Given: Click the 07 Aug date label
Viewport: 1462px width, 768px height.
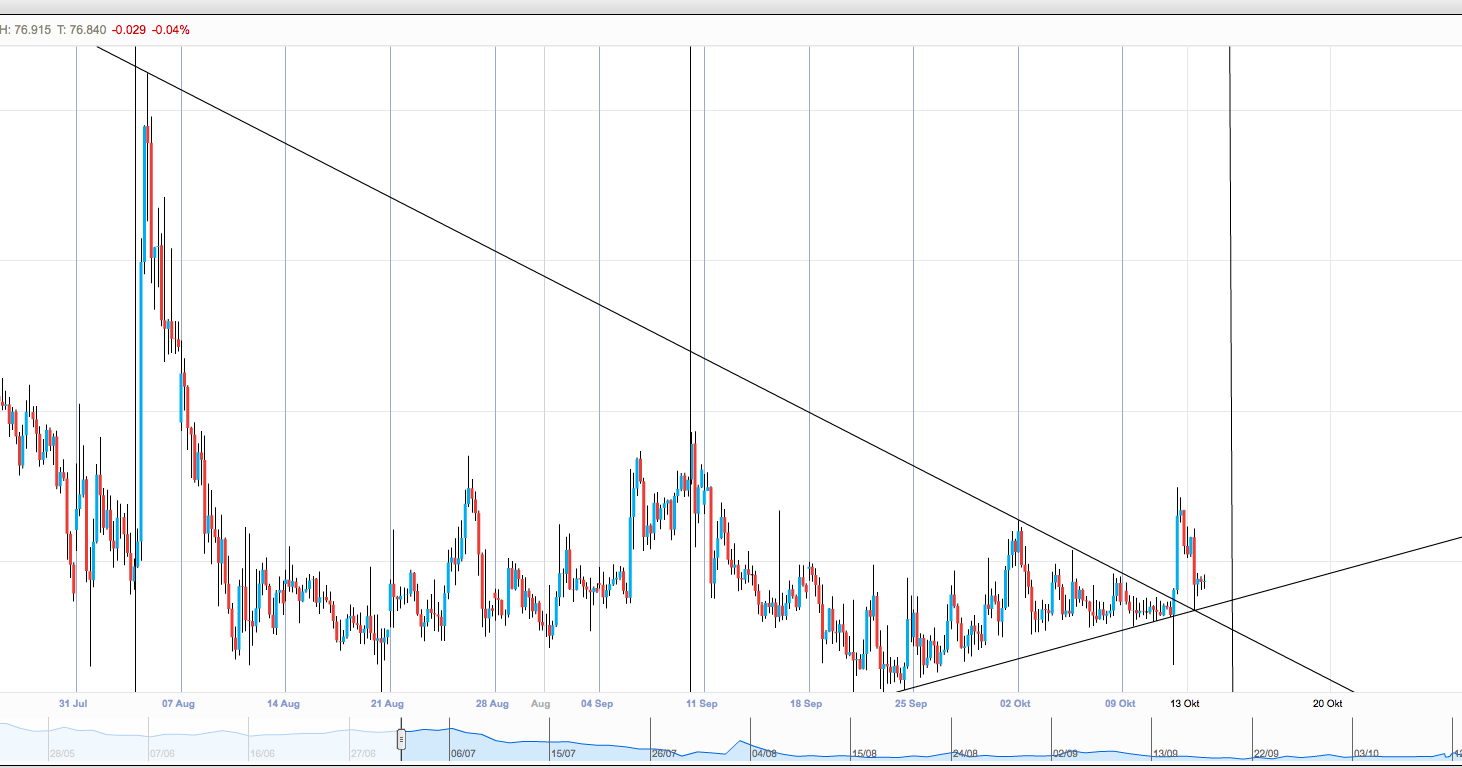Looking at the screenshot, I should pos(176,704).
